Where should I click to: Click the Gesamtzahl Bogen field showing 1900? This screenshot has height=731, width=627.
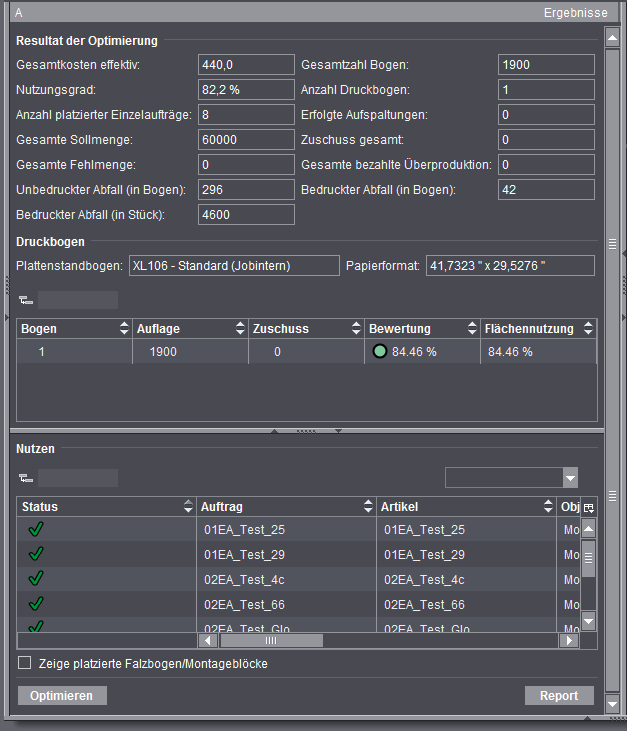(546, 64)
